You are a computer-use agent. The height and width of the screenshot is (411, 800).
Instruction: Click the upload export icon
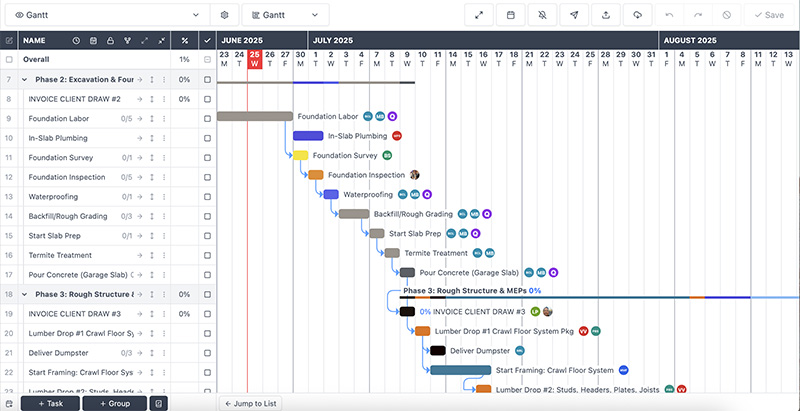point(606,15)
